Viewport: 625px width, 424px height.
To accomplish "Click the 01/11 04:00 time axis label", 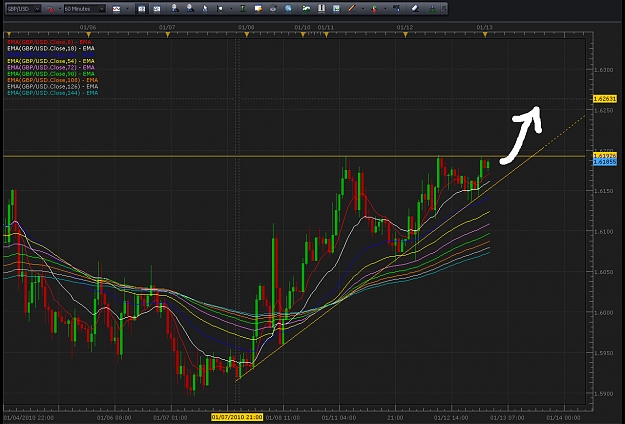I will (339, 418).
